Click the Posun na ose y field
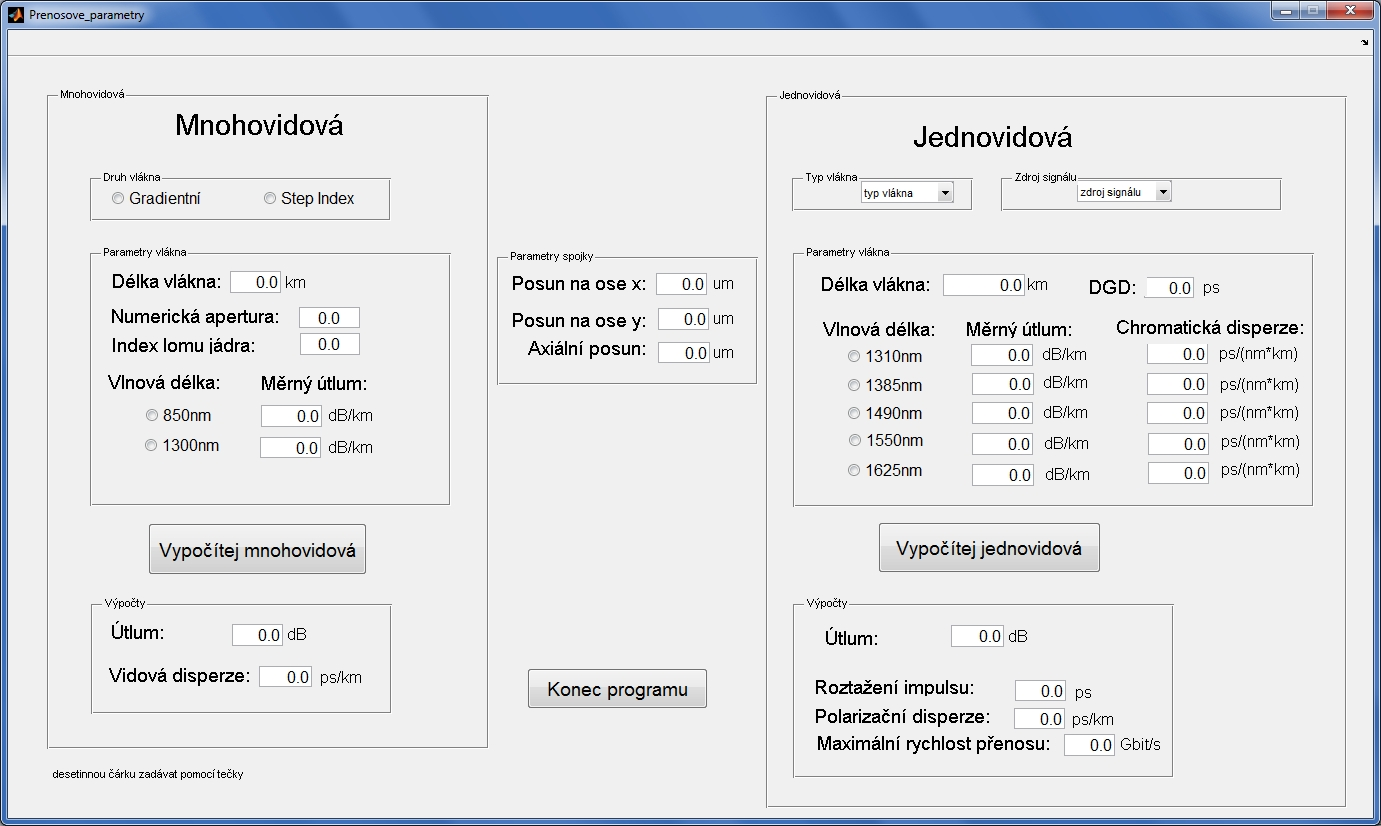The height and width of the screenshot is (826, 1381). 683,319
